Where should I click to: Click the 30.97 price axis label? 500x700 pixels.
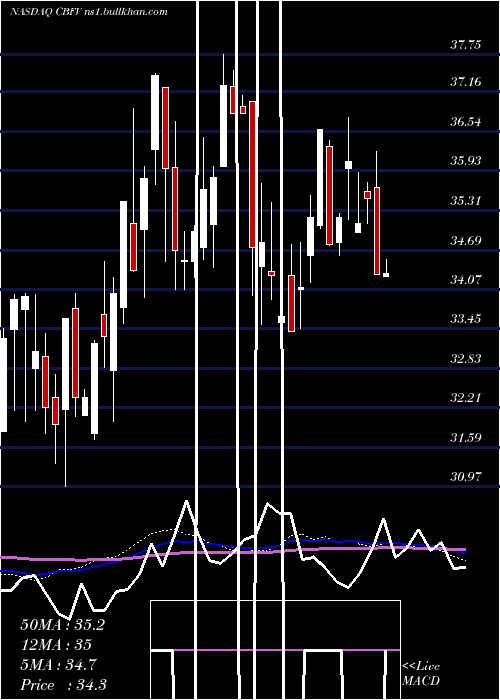(466, 476)
